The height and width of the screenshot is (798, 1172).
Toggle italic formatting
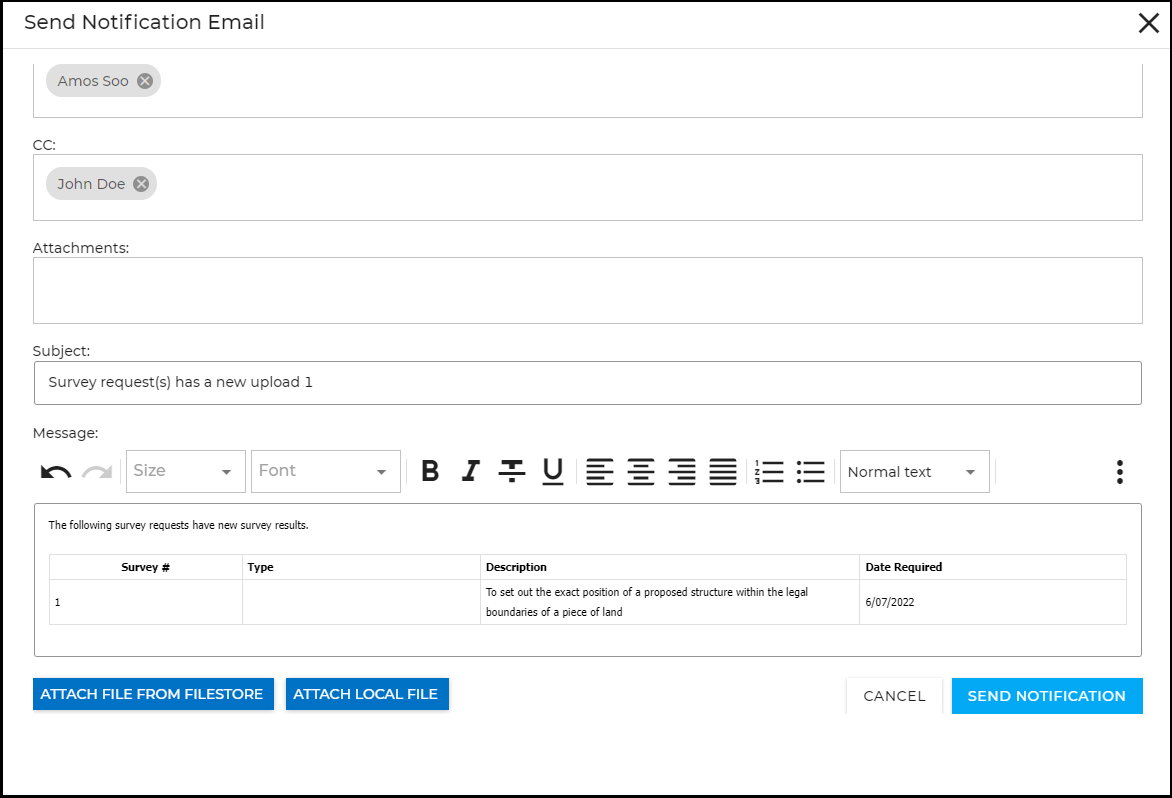(x=471, y=471)
